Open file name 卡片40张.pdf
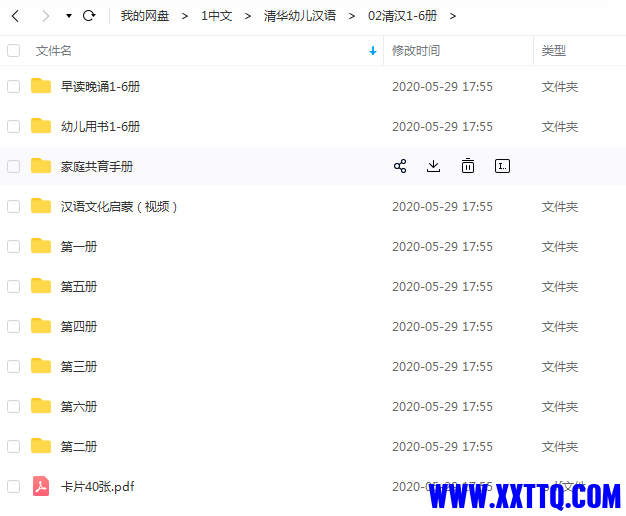 pyautogui.click(x=97, y=486)
